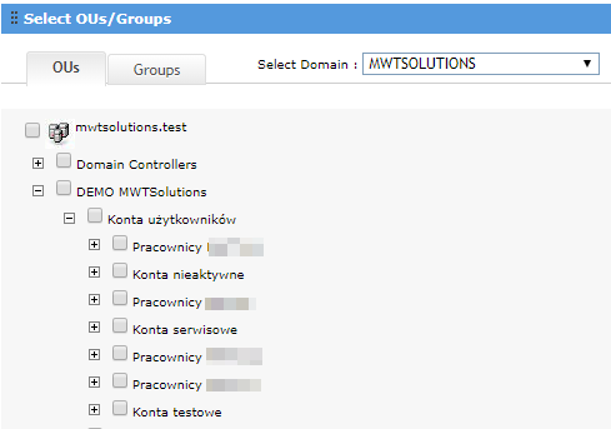Expand the Konta serwisowe node

95,327
